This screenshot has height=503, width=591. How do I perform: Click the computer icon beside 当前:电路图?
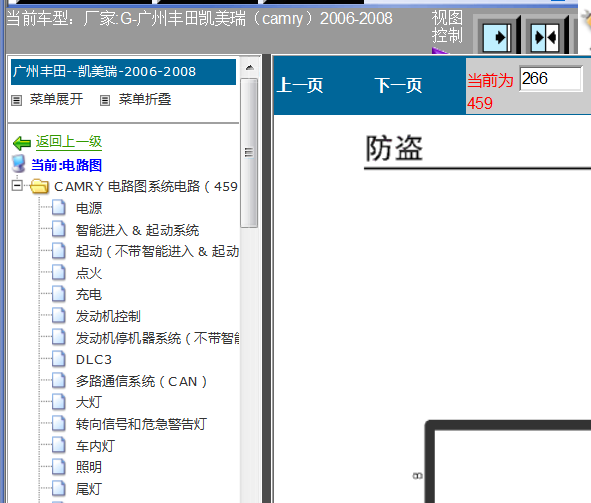pos(18,164)
